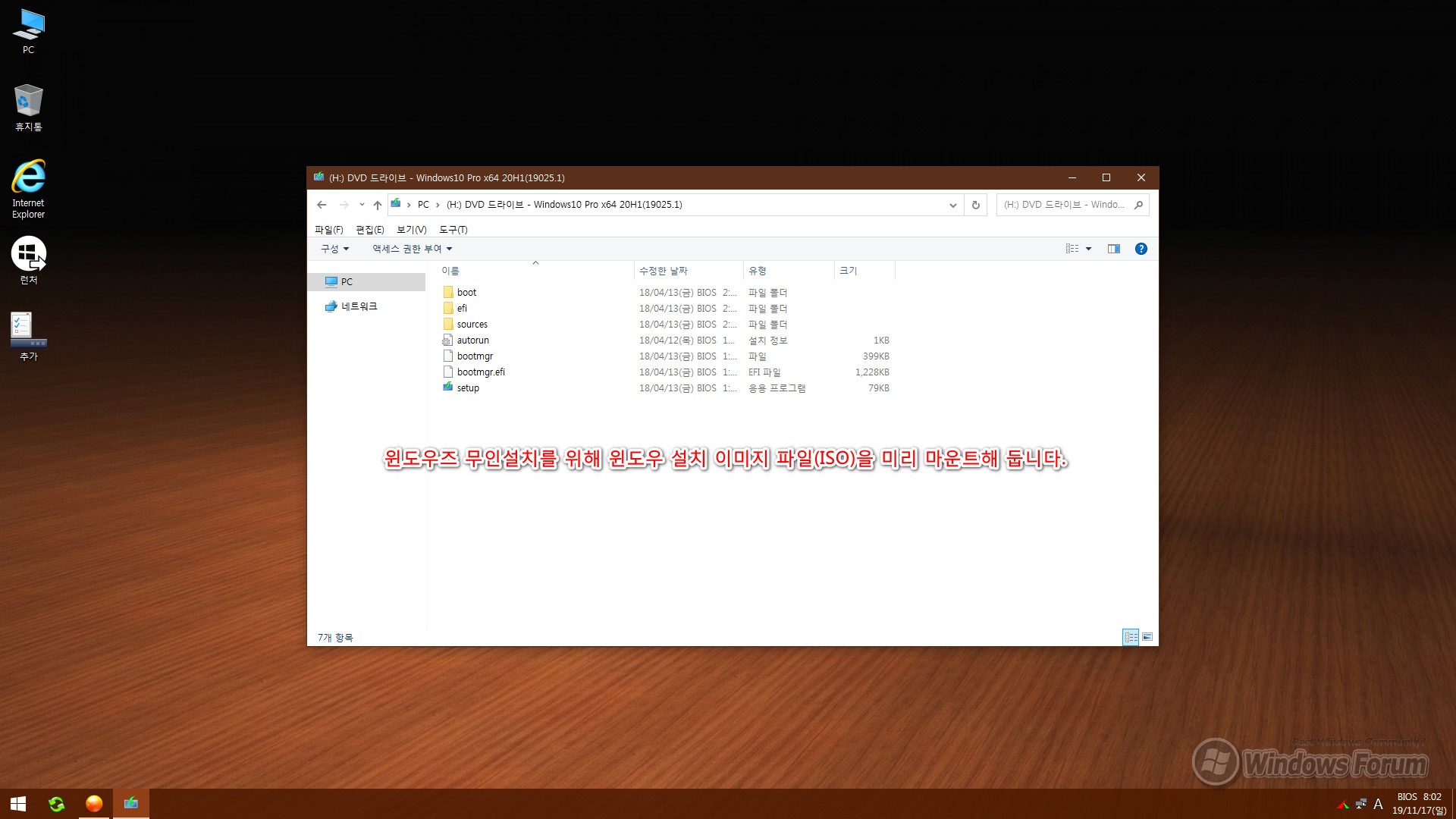
Task: Select the sources folder
Action: point(472,325)
